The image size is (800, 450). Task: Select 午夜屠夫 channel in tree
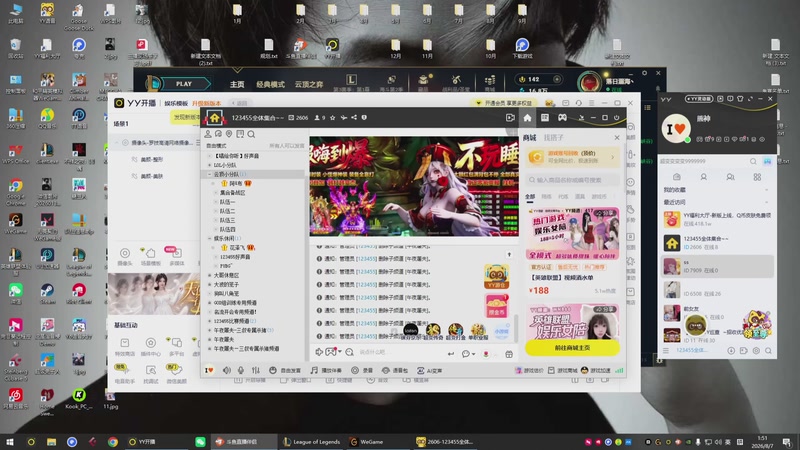point(224,339)
